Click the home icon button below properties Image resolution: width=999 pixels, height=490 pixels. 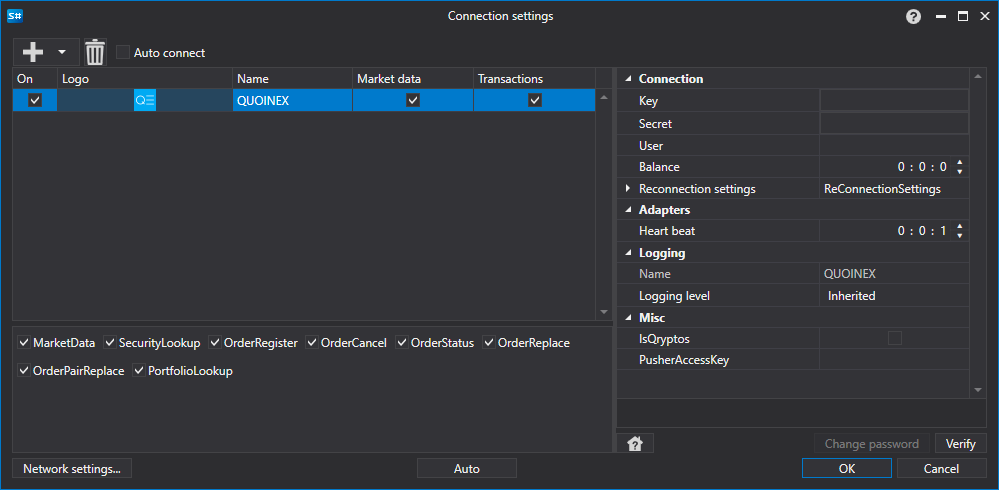(x=635, y=443)
